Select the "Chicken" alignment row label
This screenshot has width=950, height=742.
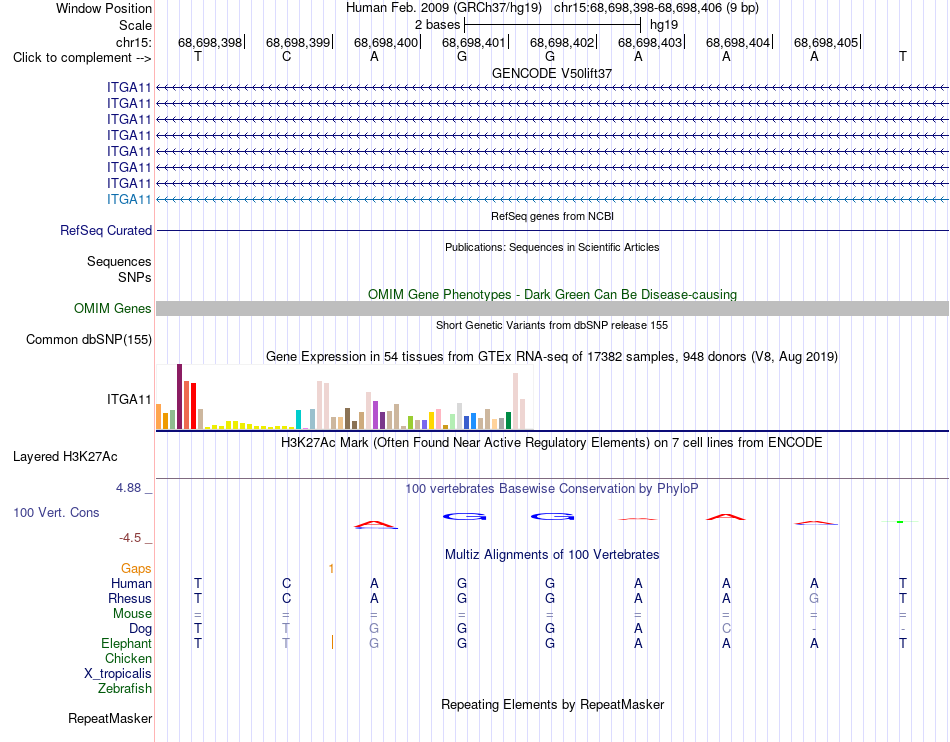[x=128, y=658]
